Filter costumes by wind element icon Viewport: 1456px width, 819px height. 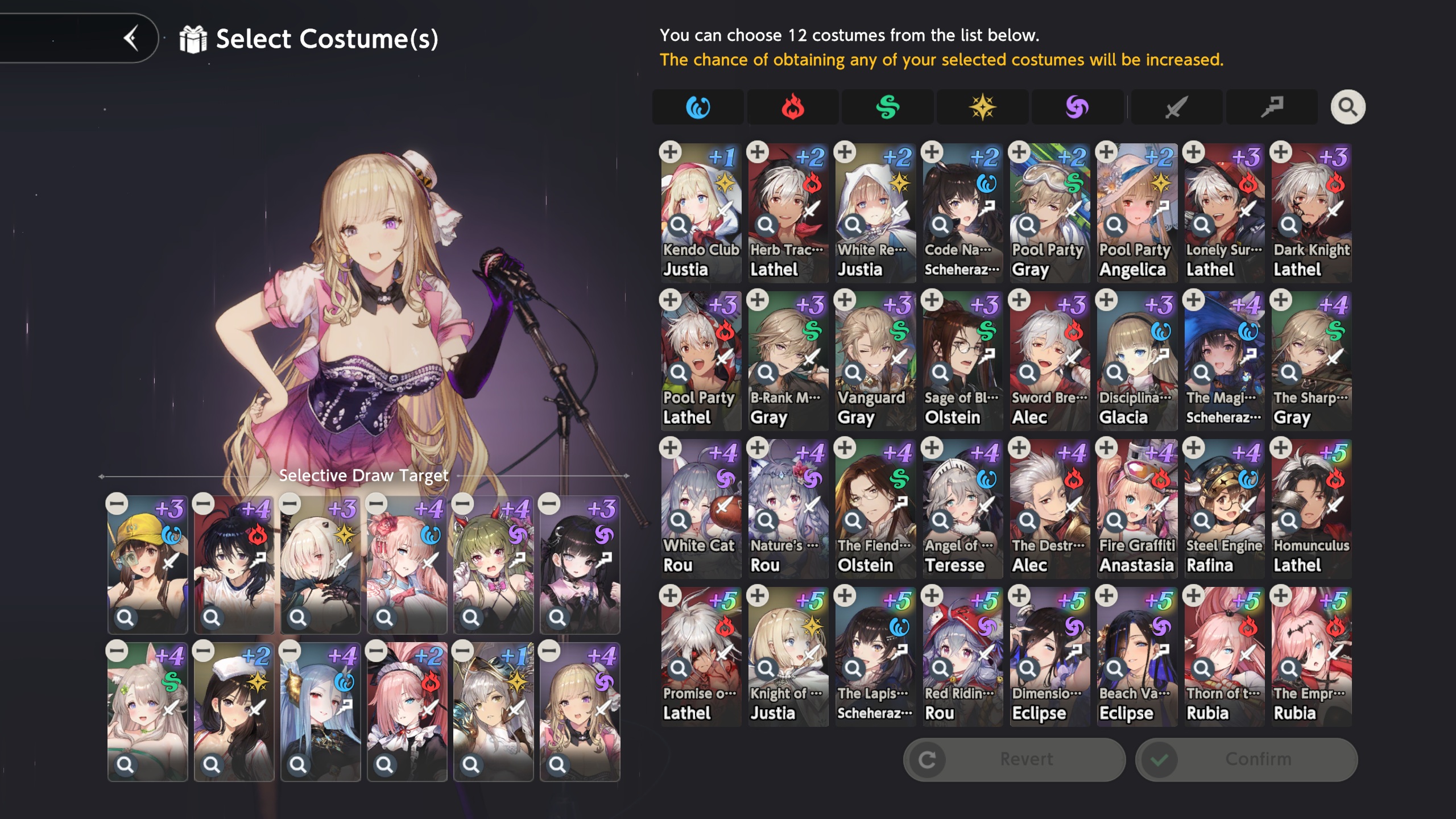coord(887,107)
